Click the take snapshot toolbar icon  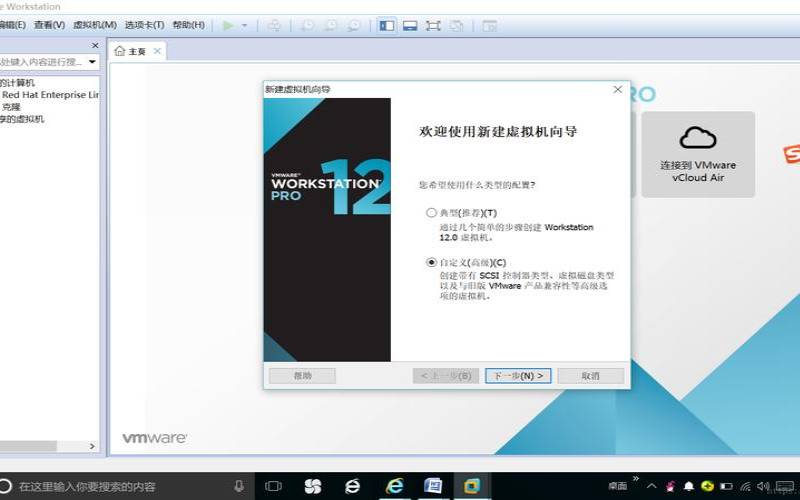[308, 26]
